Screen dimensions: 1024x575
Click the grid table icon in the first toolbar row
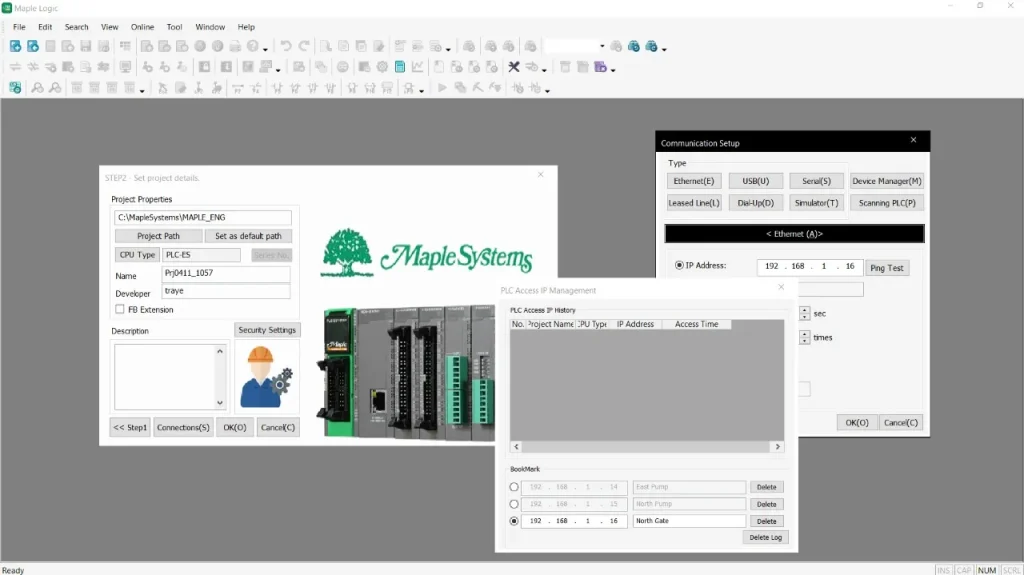[x=125, y=46]
